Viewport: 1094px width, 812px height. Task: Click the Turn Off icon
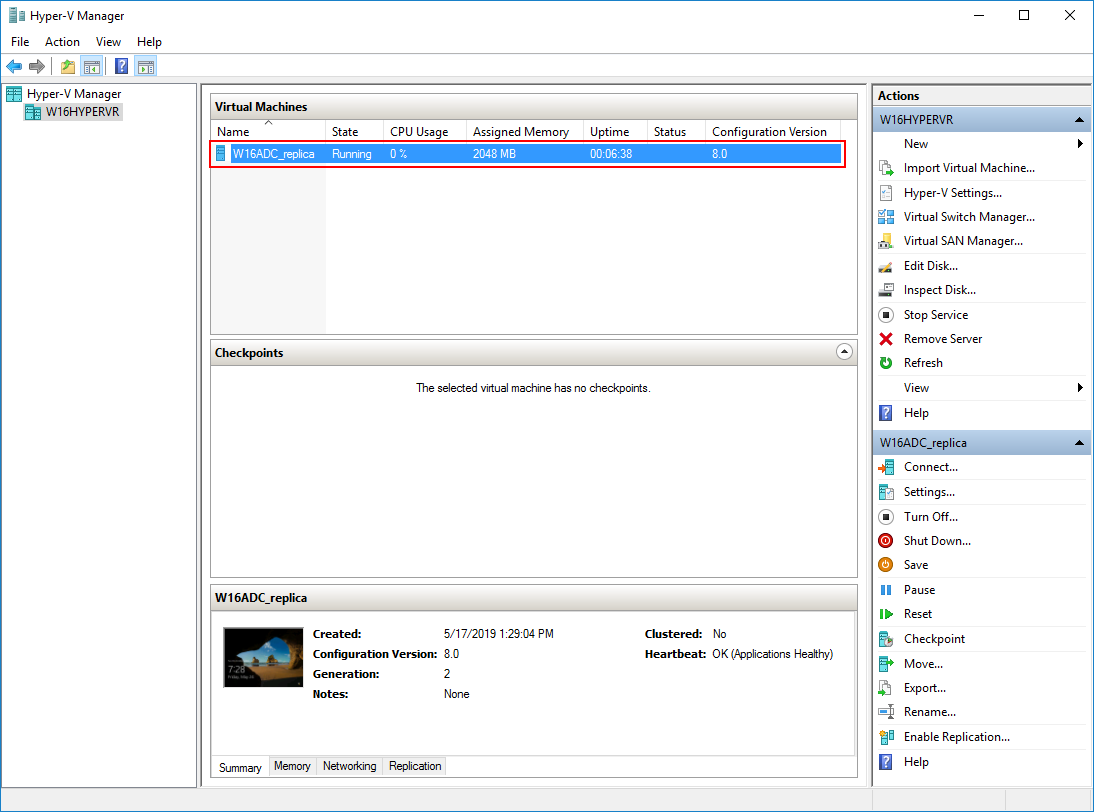tap(886, 517)
